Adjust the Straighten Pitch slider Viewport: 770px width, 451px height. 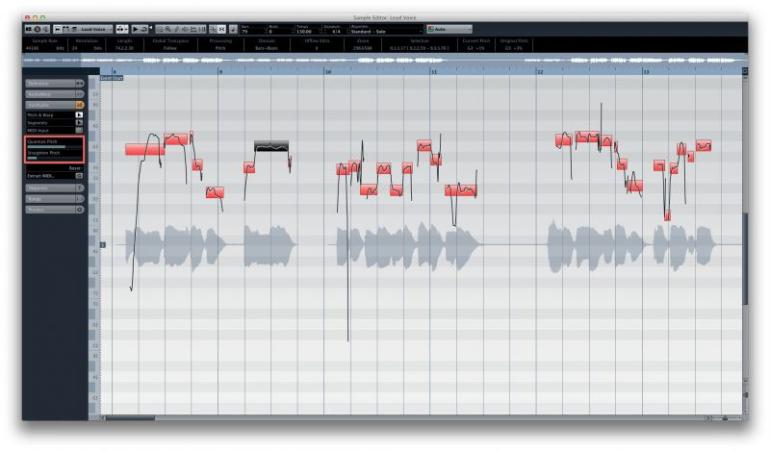(x=54, y=158)
